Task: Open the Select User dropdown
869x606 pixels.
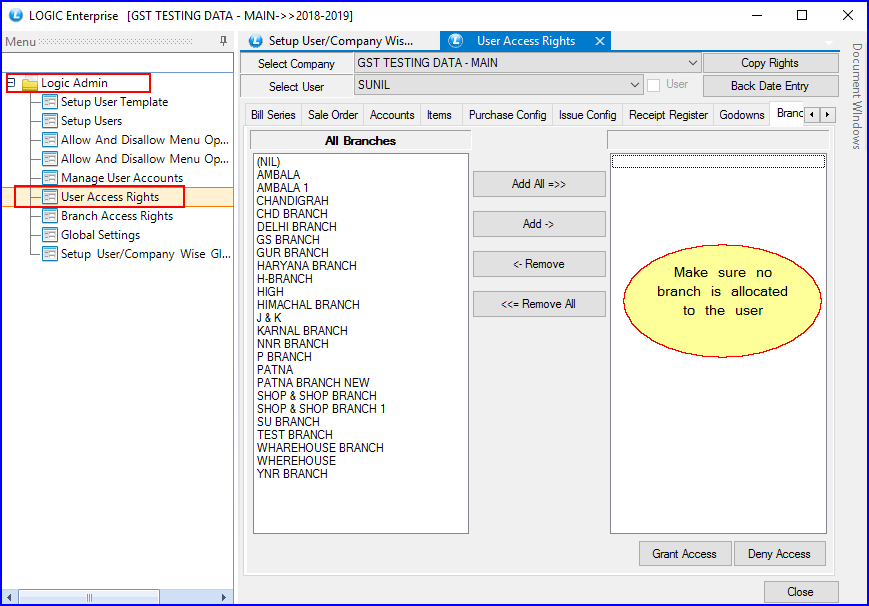Action: pos(635,86)
